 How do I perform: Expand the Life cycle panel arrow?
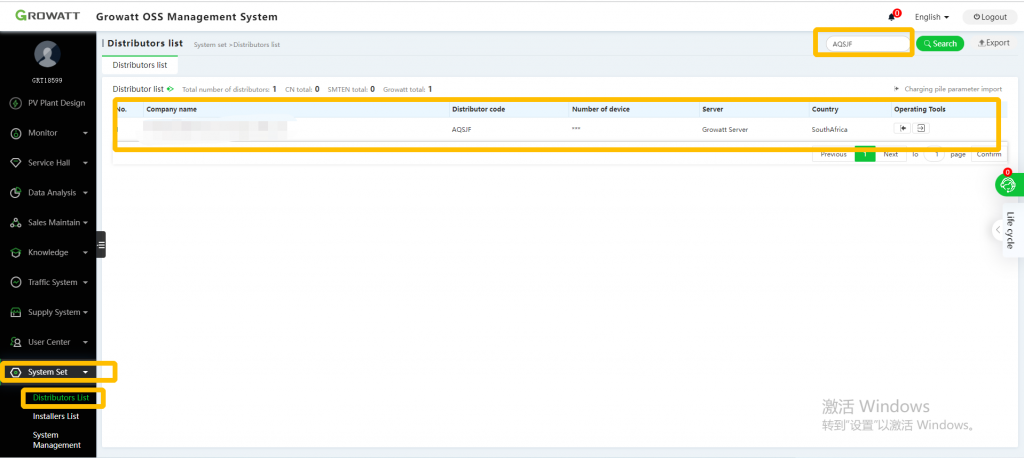tap(998, 230)
